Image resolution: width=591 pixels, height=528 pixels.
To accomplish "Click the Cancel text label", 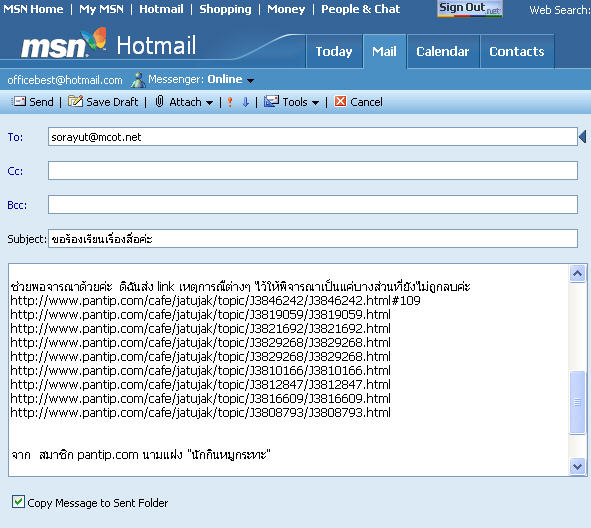I will tap(366, 102).
